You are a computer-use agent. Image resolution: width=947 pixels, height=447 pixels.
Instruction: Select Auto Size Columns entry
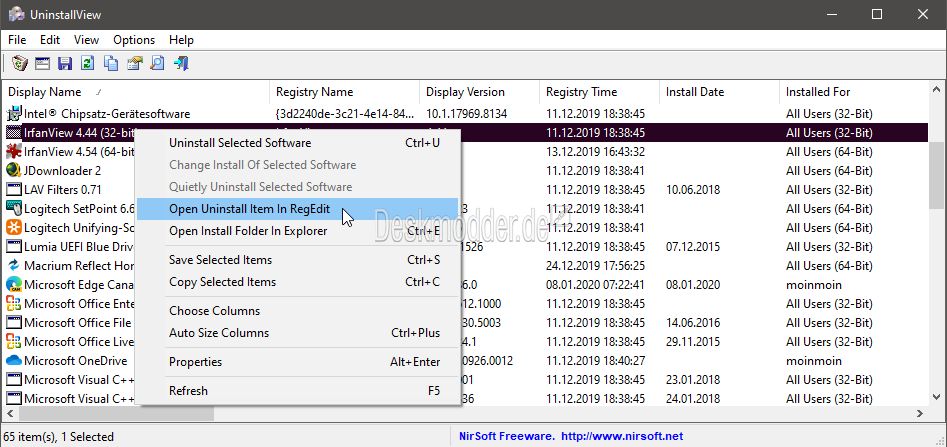(298, 333)
